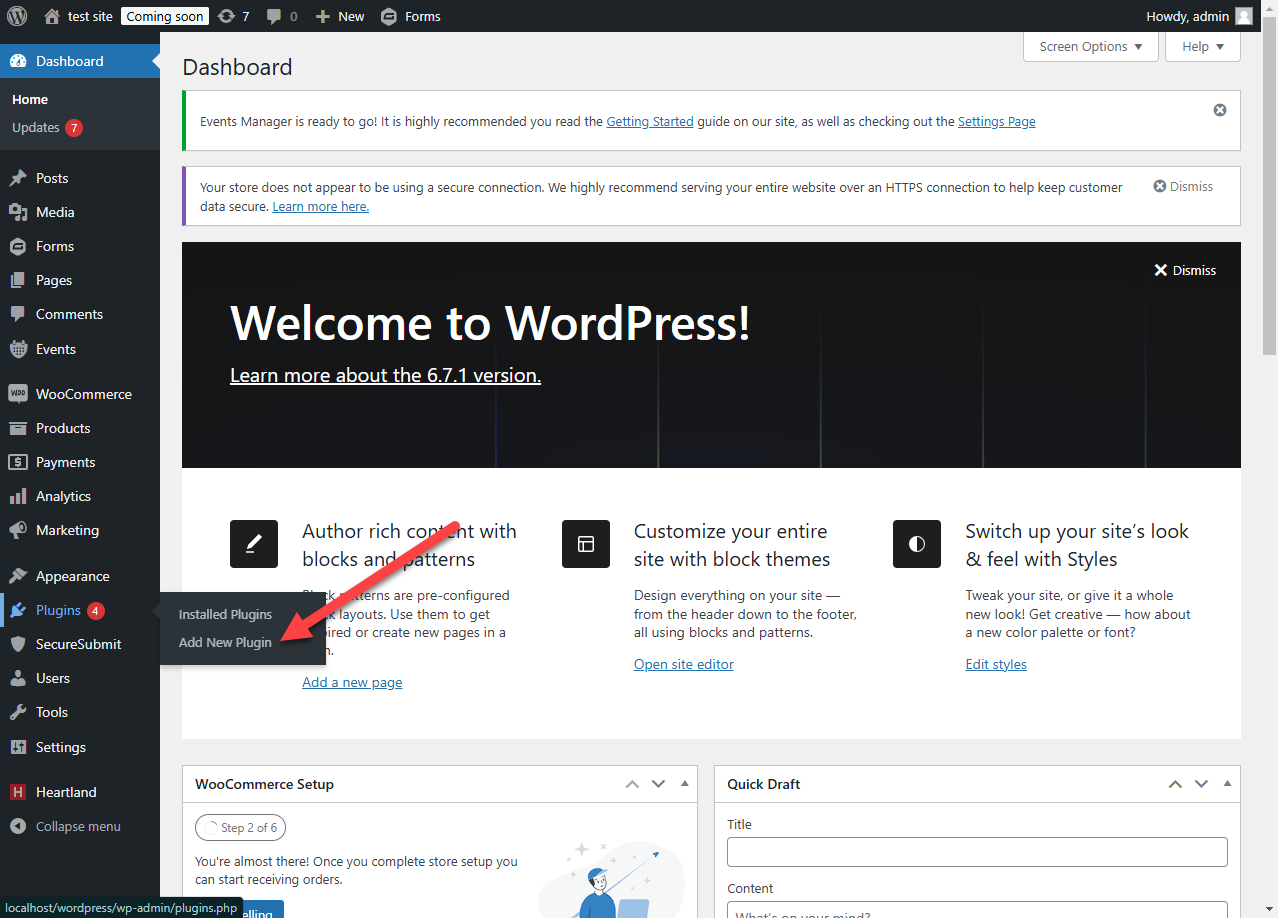Click the layout icon for block themes
Image resolution: width=1278 pixels, height=918 pixels.
point(586,544)
